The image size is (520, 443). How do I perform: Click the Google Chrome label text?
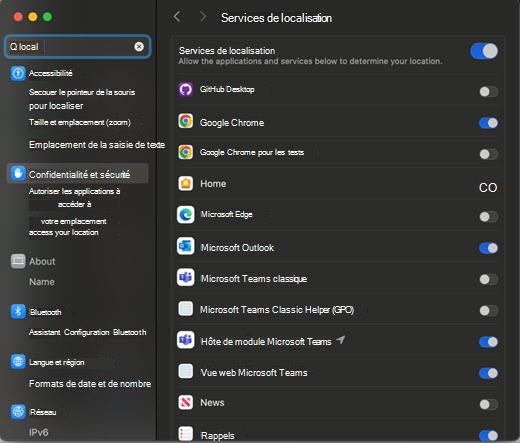[232, 123]
